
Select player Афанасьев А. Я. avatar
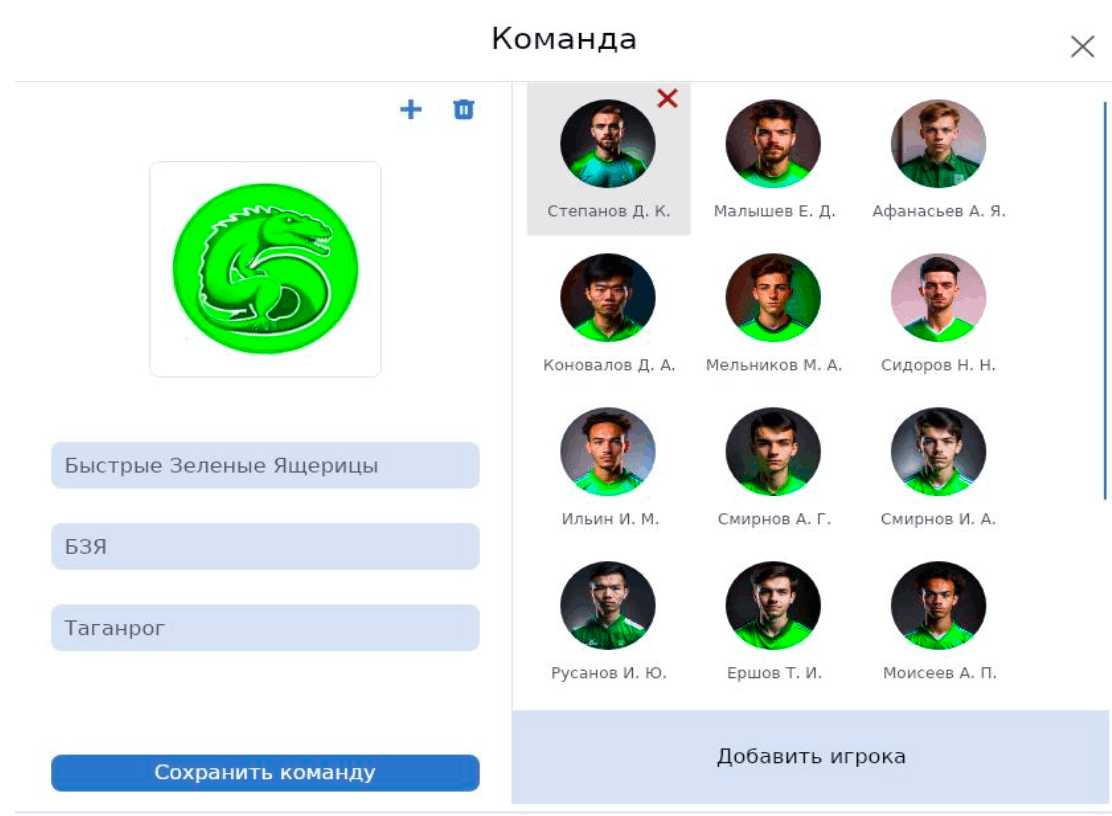tap(938, 144)
